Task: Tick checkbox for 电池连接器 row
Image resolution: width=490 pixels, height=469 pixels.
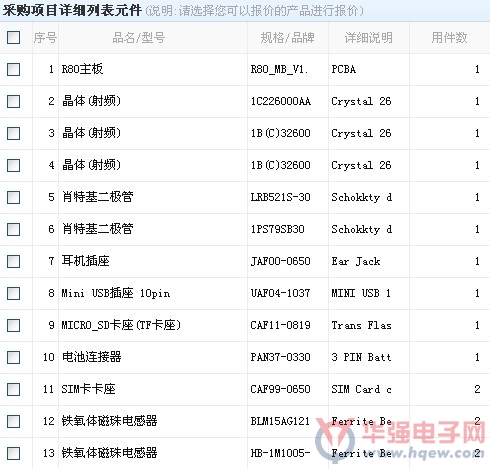Action: pyautogui.click(x=13, y=357)
